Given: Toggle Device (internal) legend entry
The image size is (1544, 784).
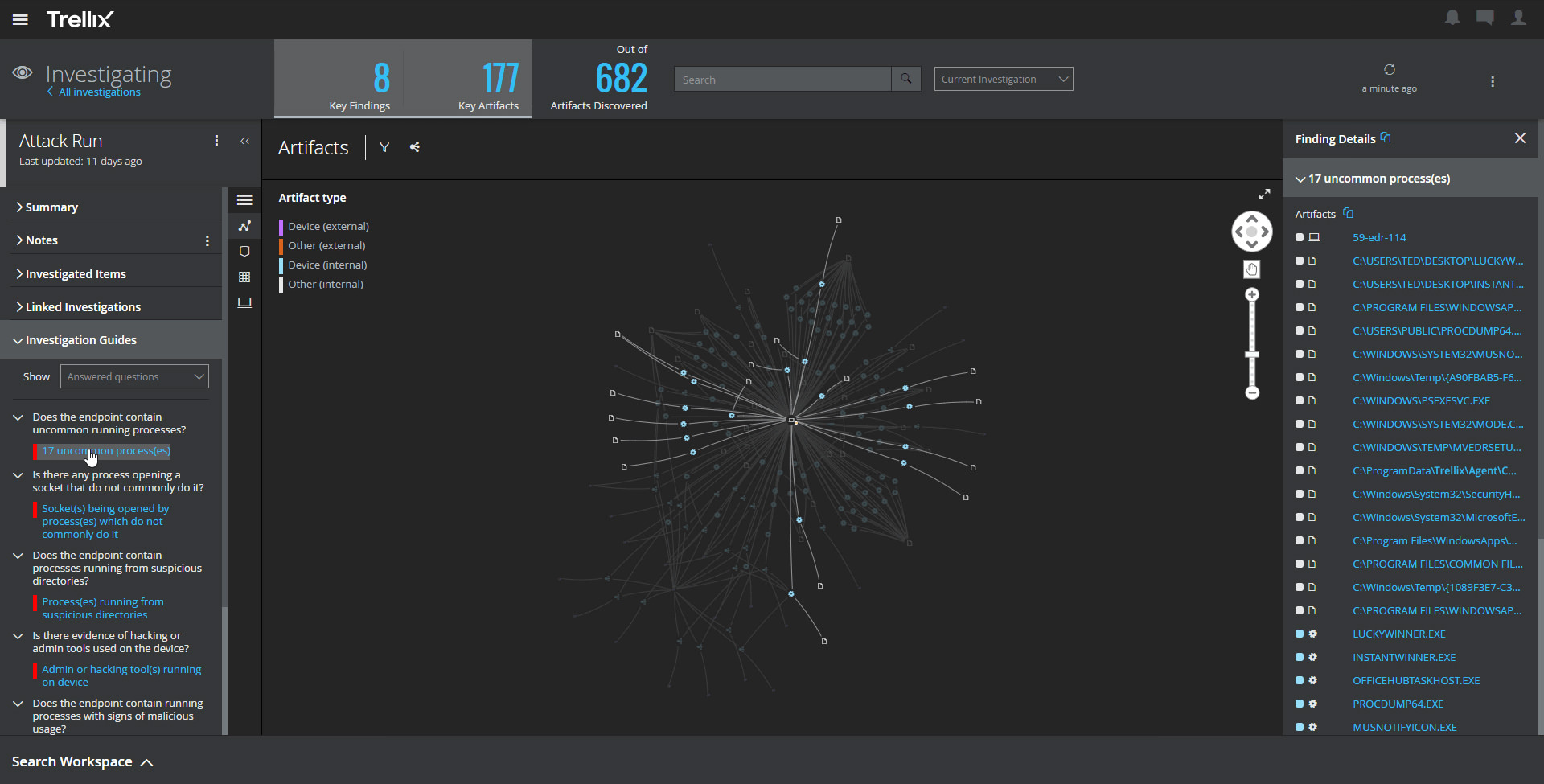Looking at the screenshot, I should 327,265.
